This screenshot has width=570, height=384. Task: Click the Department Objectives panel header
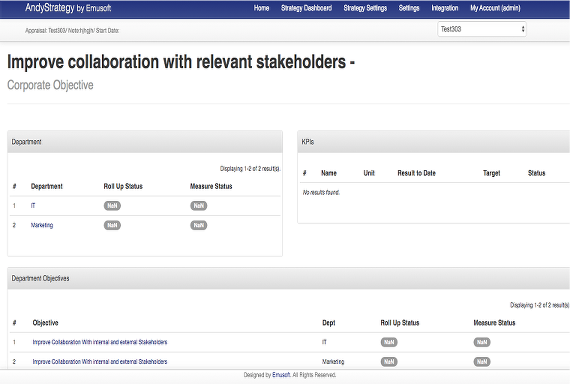click(x=289, y=279)
